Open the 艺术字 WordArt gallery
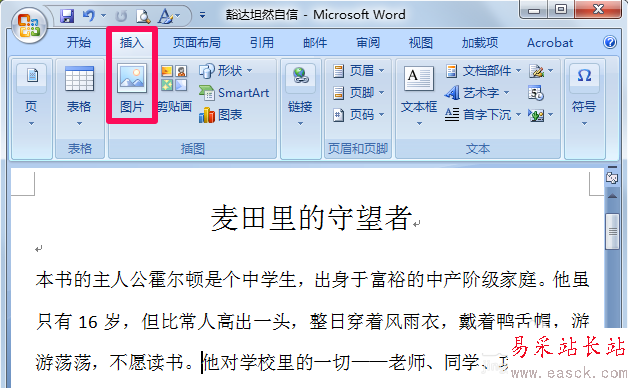The width and height of the screenshot is (628, 388). [477, 93]
